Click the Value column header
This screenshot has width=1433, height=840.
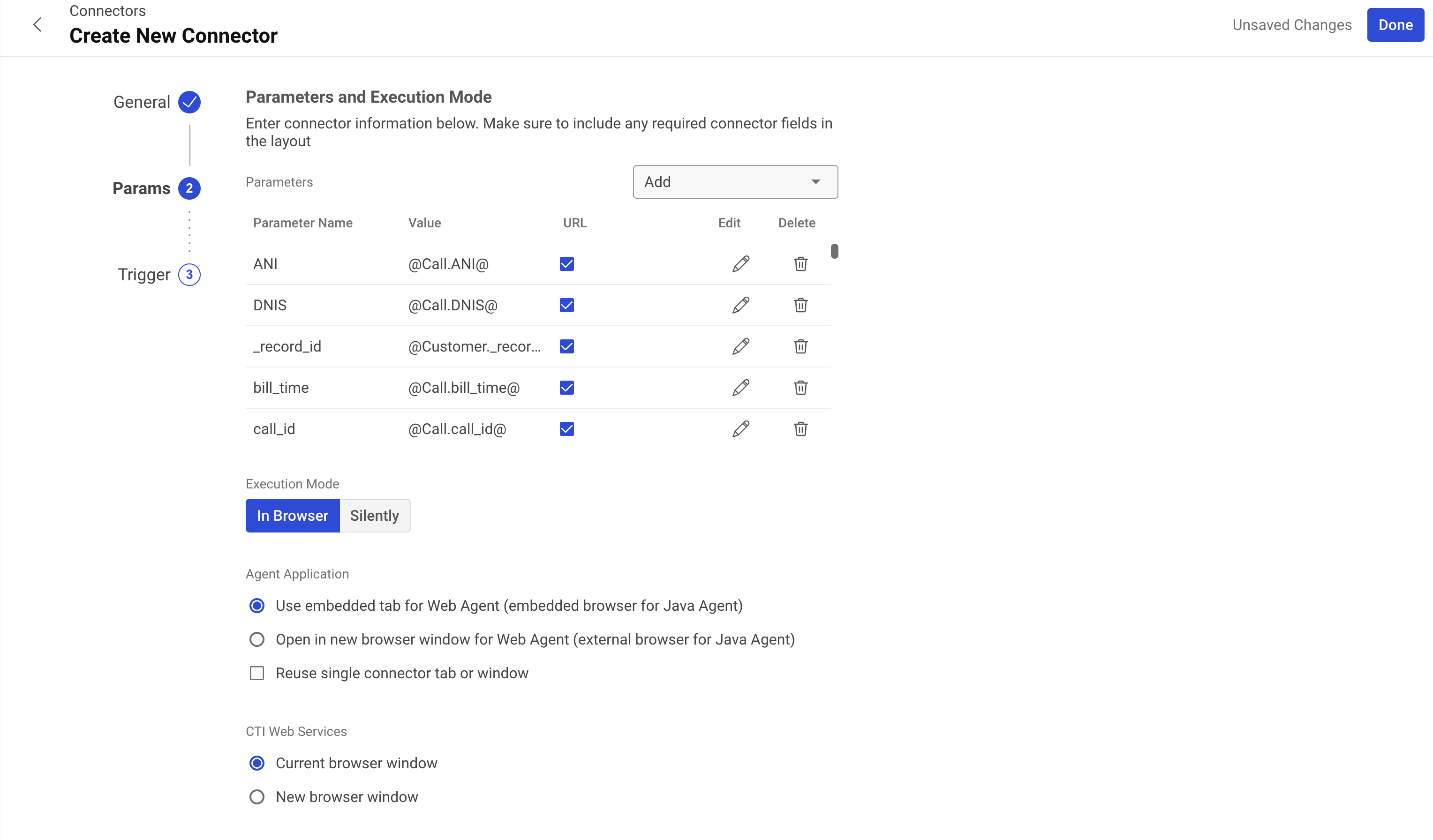tap(424, 223)
